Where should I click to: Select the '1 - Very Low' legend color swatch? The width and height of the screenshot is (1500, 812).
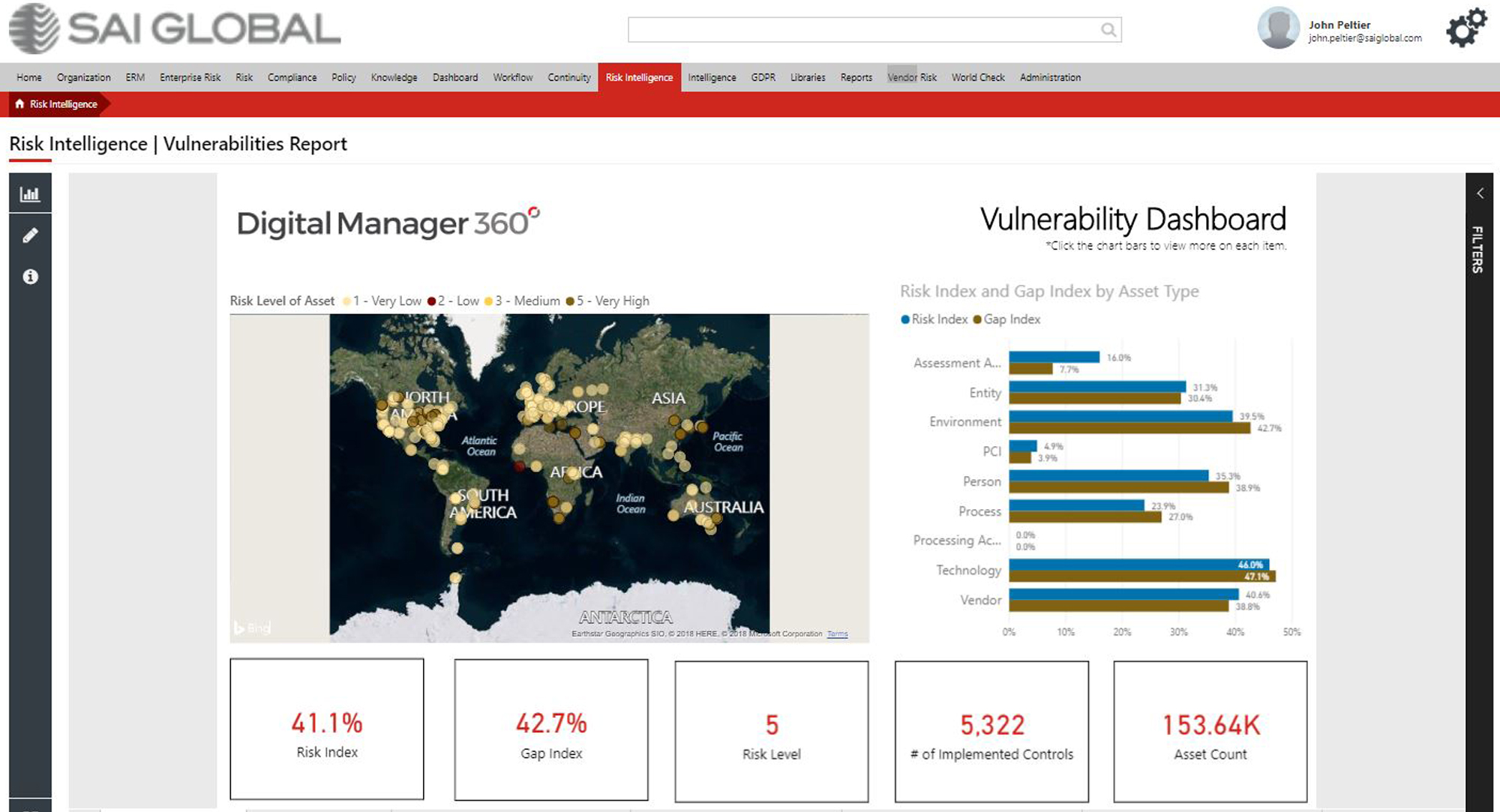tap(346, 301)
